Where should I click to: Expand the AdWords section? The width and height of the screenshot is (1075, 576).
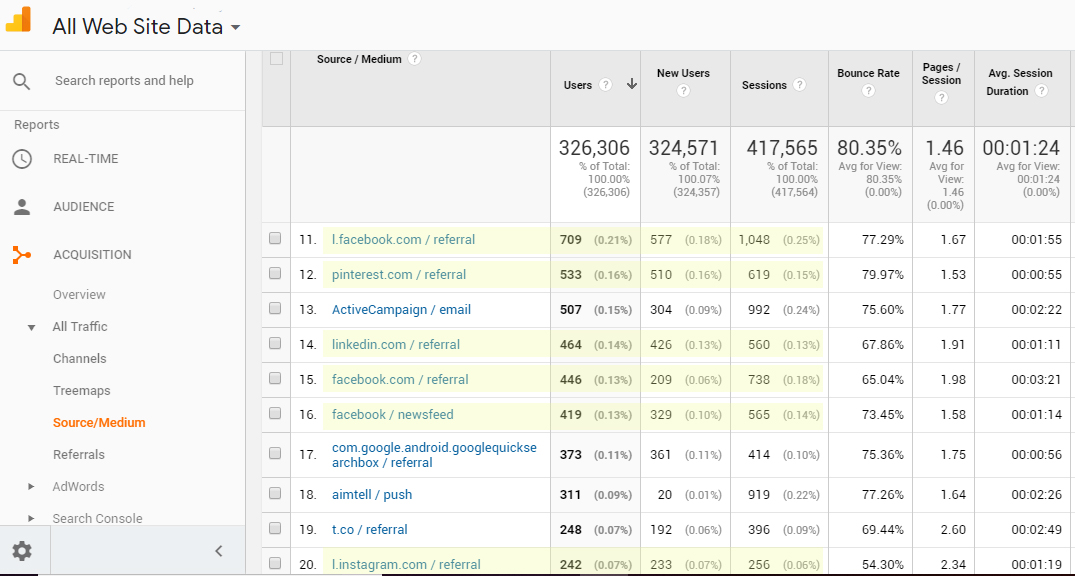pos(31,487)
